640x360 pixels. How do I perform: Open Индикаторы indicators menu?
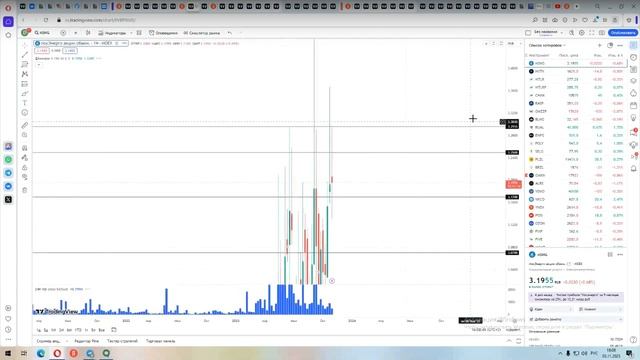(x=112, y=33)
